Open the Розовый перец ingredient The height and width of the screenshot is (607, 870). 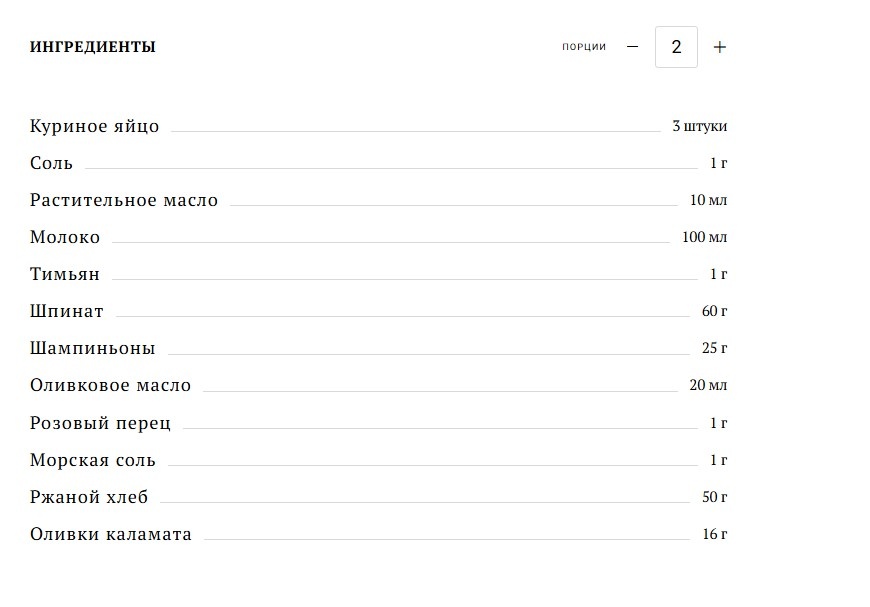pos(101,424)
